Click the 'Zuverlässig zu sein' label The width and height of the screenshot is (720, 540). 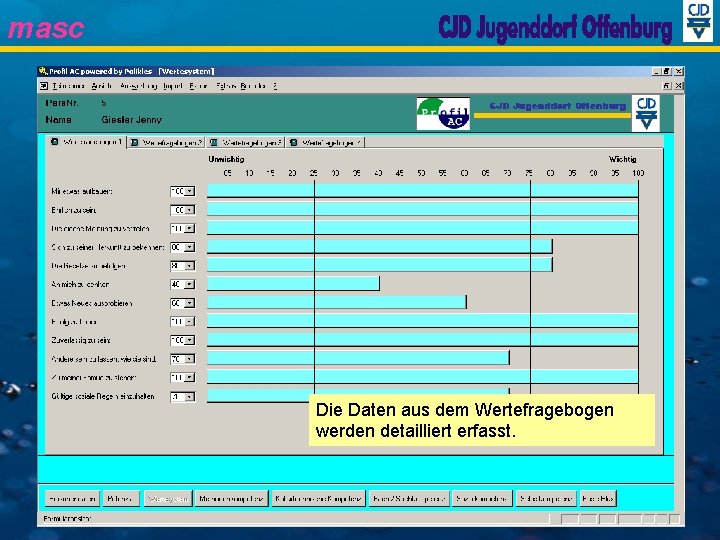coord(81,340)
